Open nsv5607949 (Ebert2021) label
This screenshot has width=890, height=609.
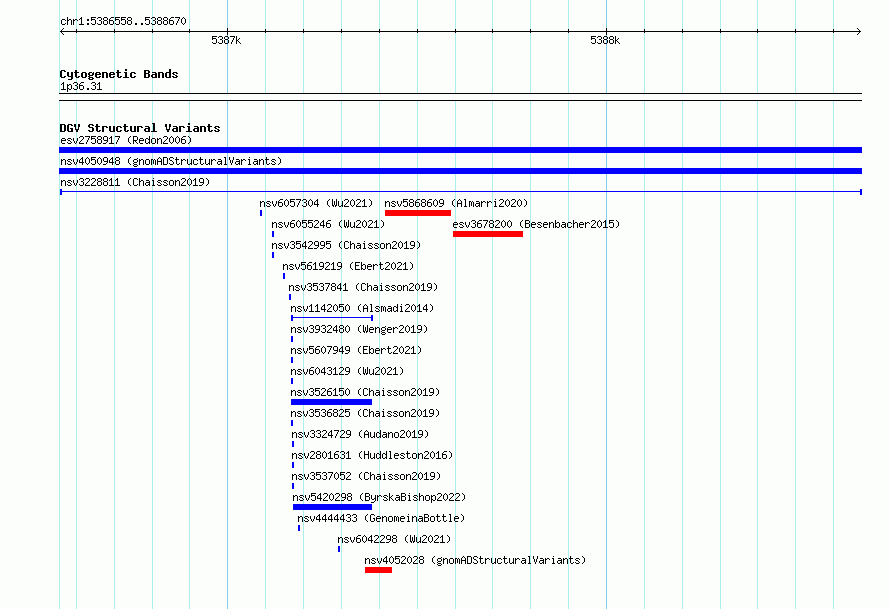click(x=356, y=350)
